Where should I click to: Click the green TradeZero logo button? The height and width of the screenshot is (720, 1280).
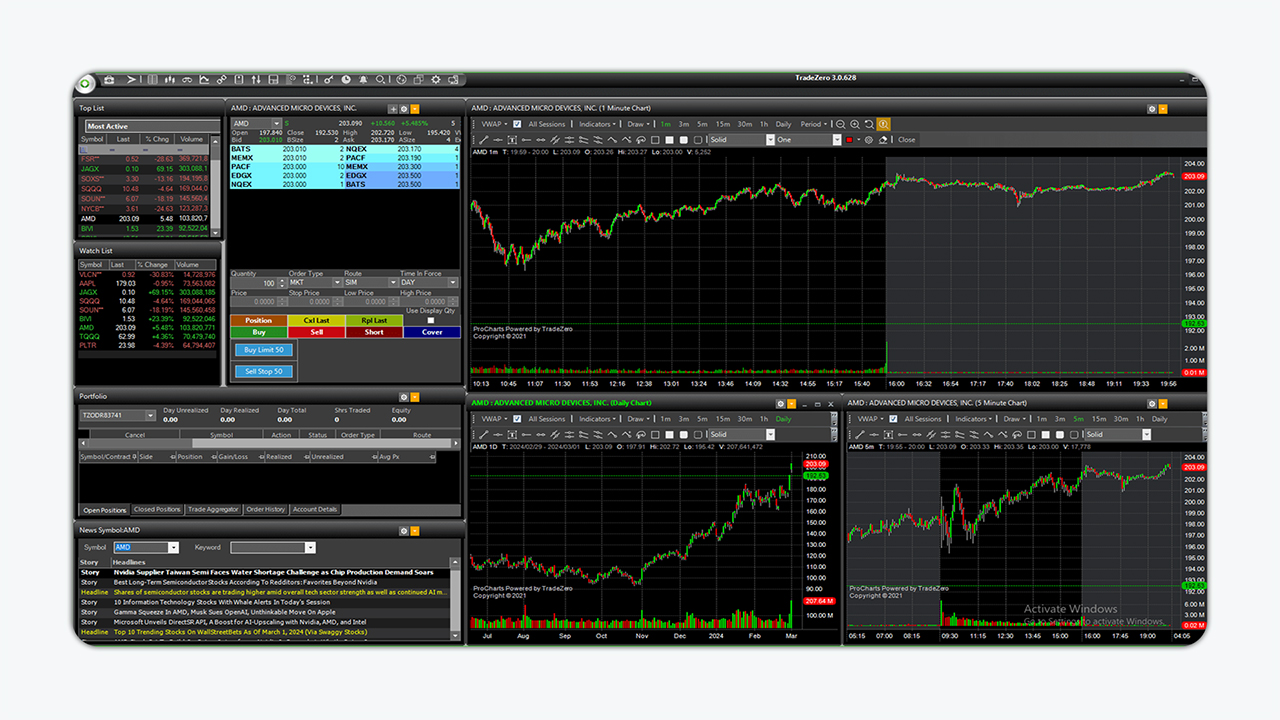(x=84, y=82)
